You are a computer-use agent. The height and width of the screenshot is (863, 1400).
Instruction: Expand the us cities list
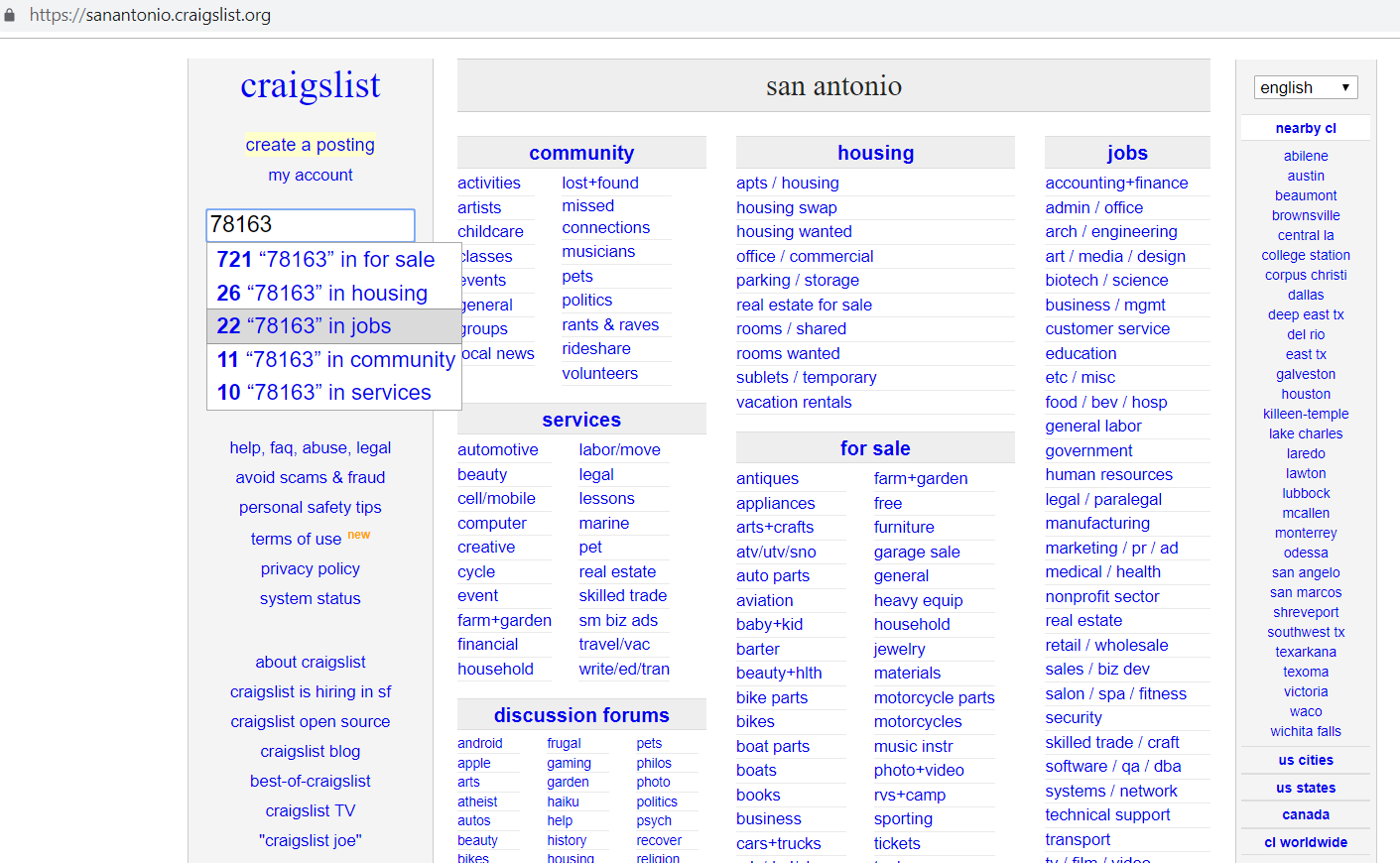(x=1306, y=760)
